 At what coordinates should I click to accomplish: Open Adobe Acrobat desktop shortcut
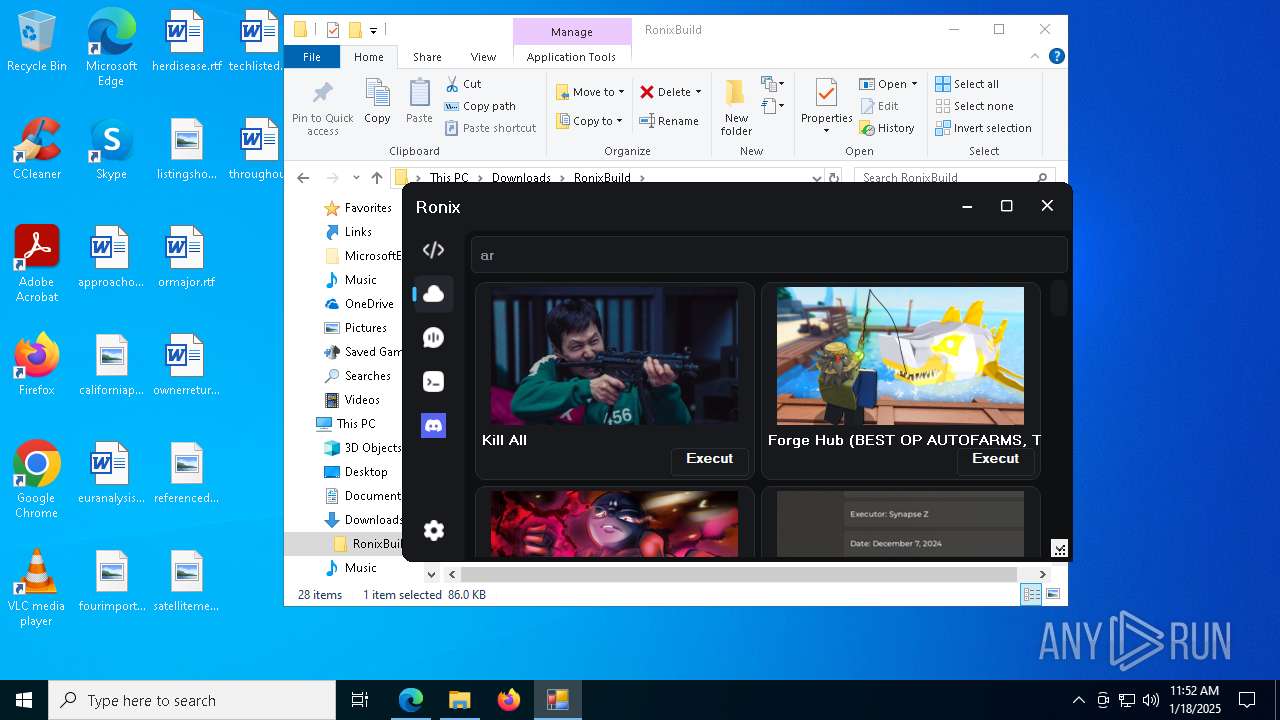36,264
